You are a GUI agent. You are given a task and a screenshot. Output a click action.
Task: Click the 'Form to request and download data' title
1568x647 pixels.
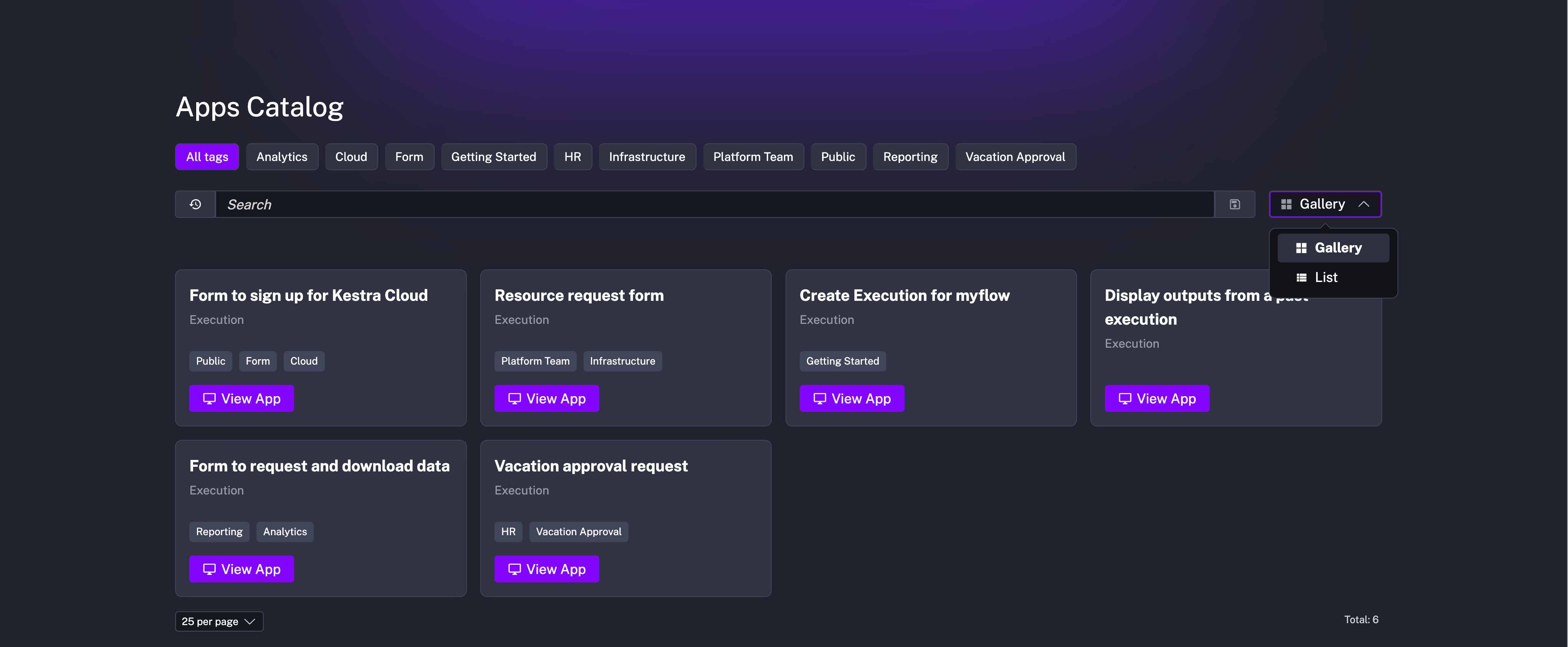pos(319,466)
